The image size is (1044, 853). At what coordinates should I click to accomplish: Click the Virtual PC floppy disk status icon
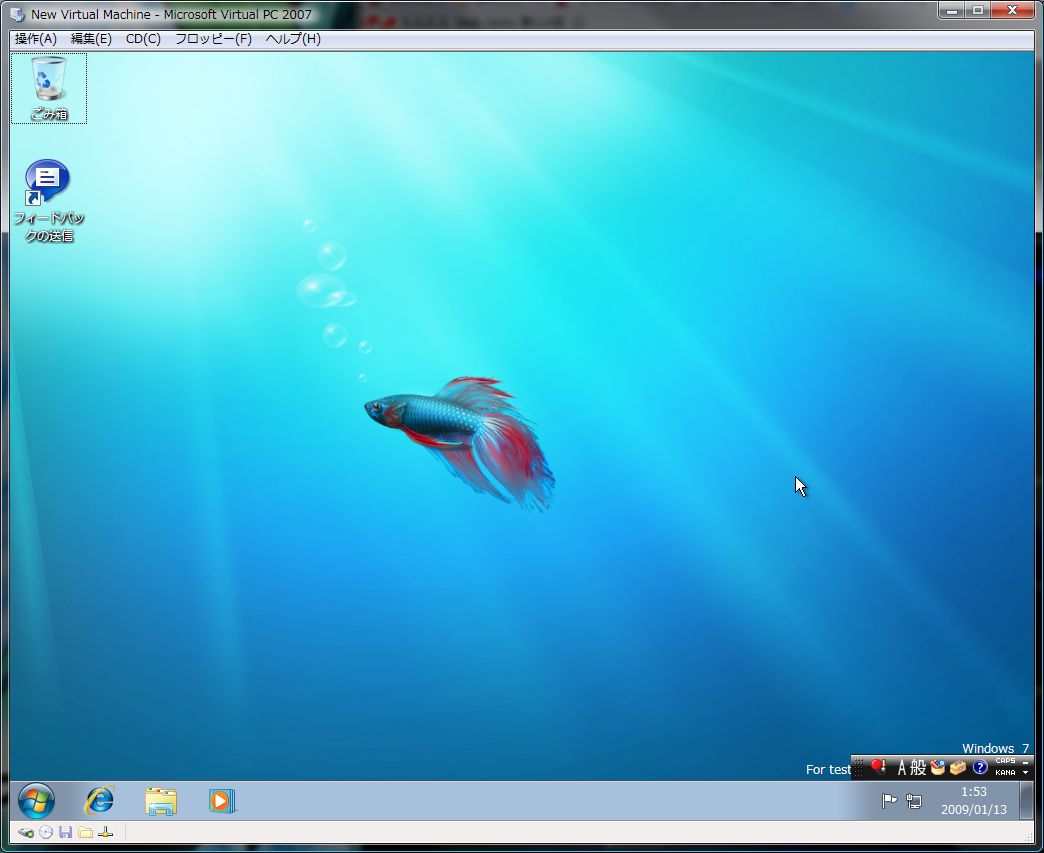tap(65, 832)
